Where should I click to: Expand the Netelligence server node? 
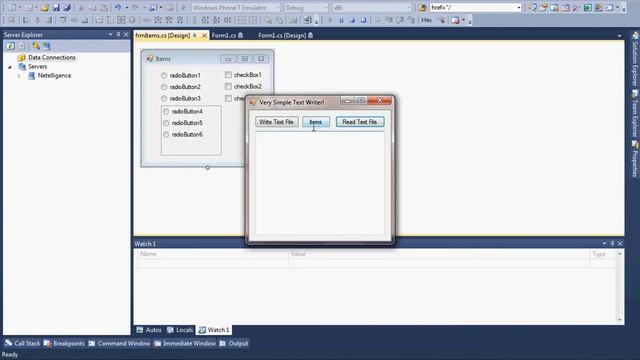[x=19, y=76]
